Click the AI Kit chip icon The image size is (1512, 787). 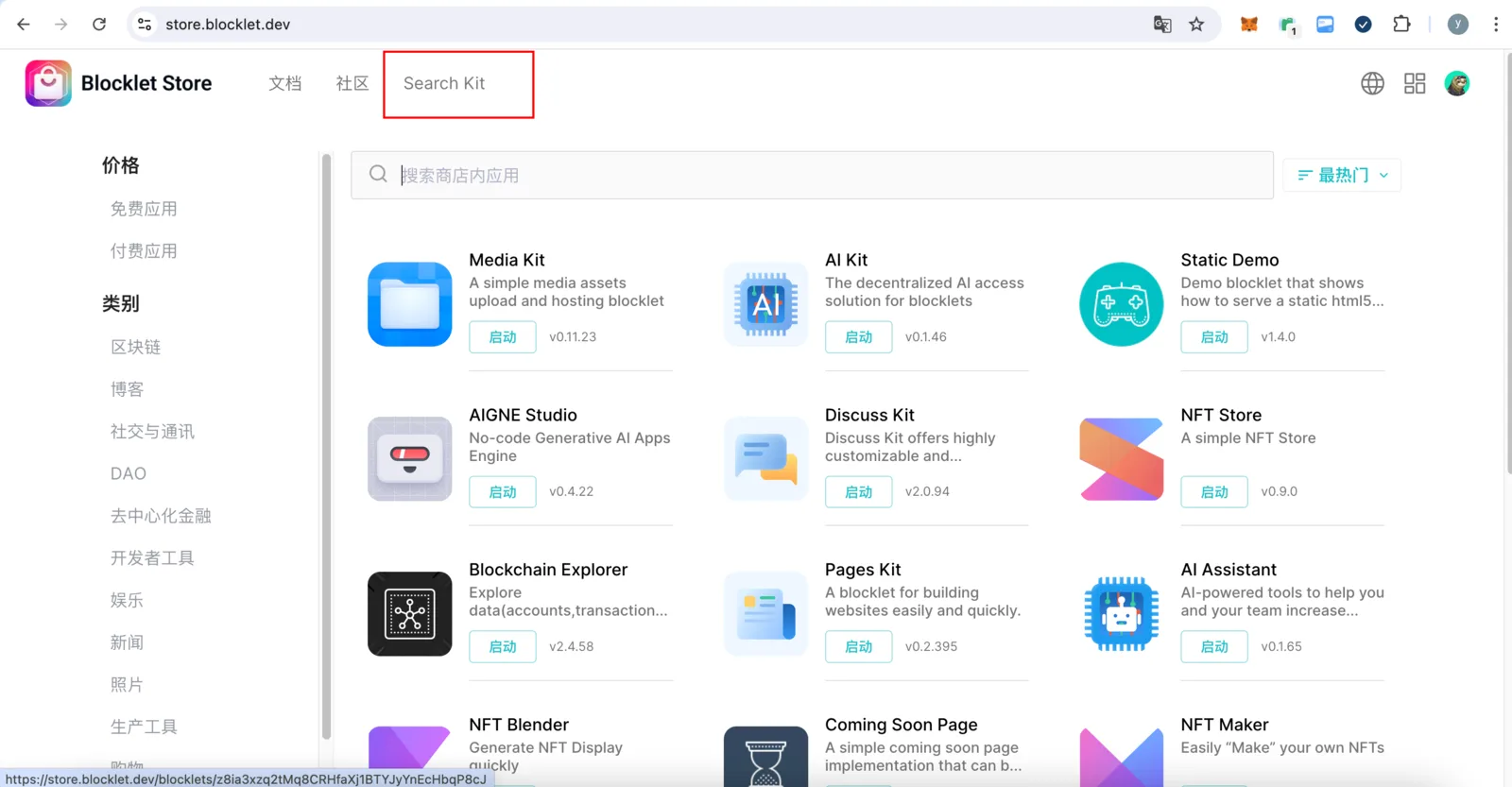click(765, 304)
